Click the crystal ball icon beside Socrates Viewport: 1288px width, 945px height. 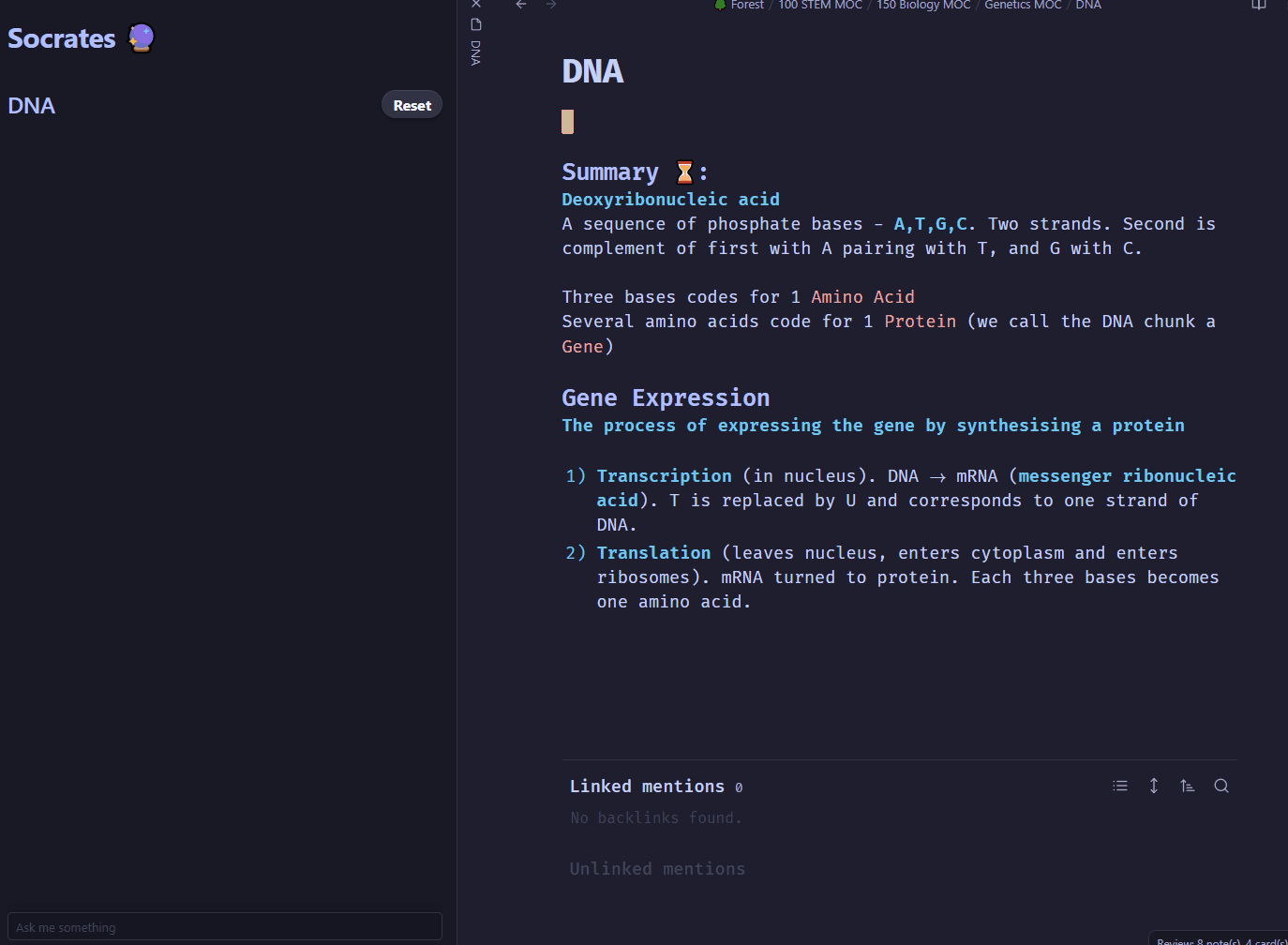(141, 37)
